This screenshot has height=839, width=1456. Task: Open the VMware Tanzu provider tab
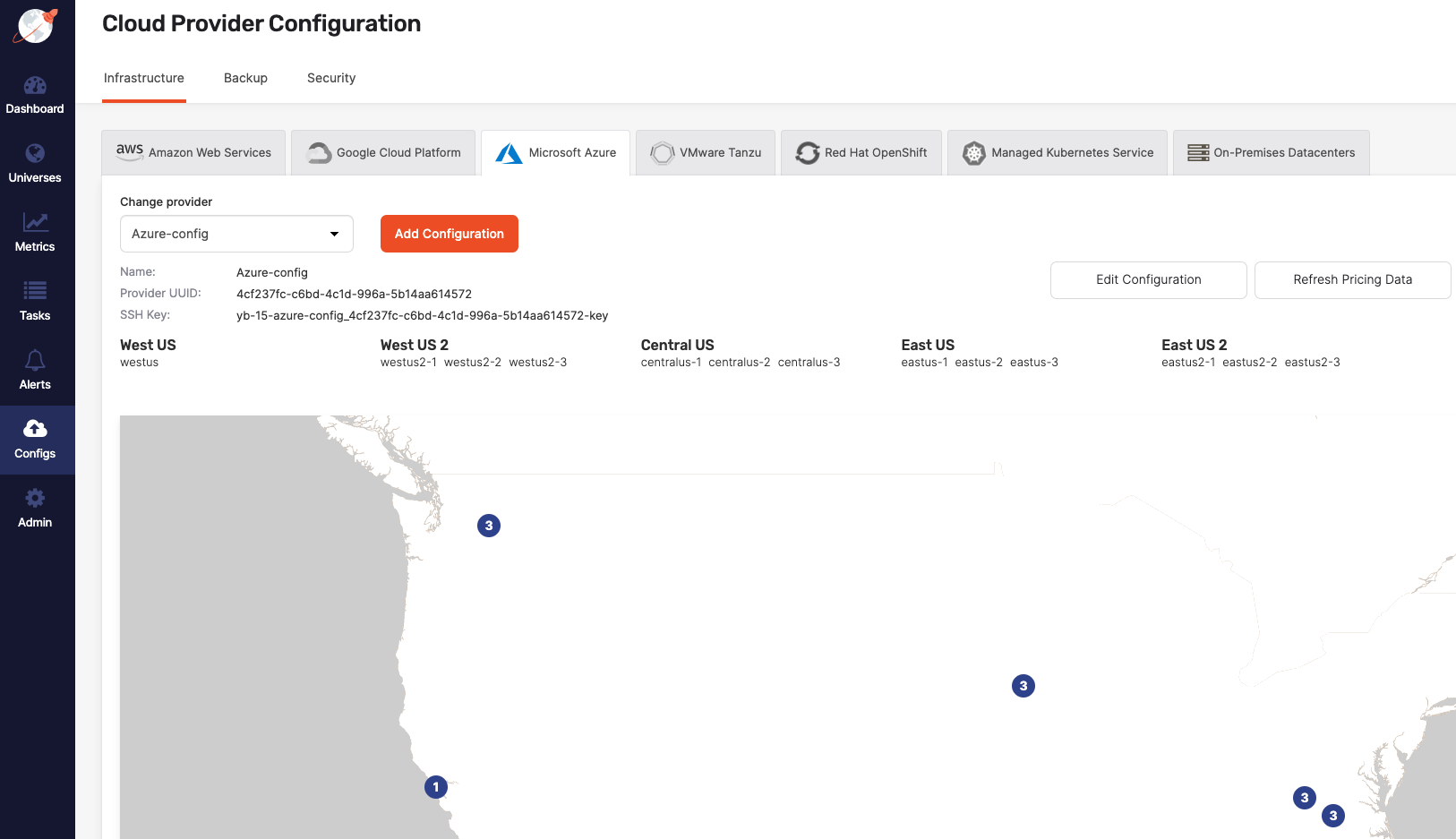click(x=705, y=152)
